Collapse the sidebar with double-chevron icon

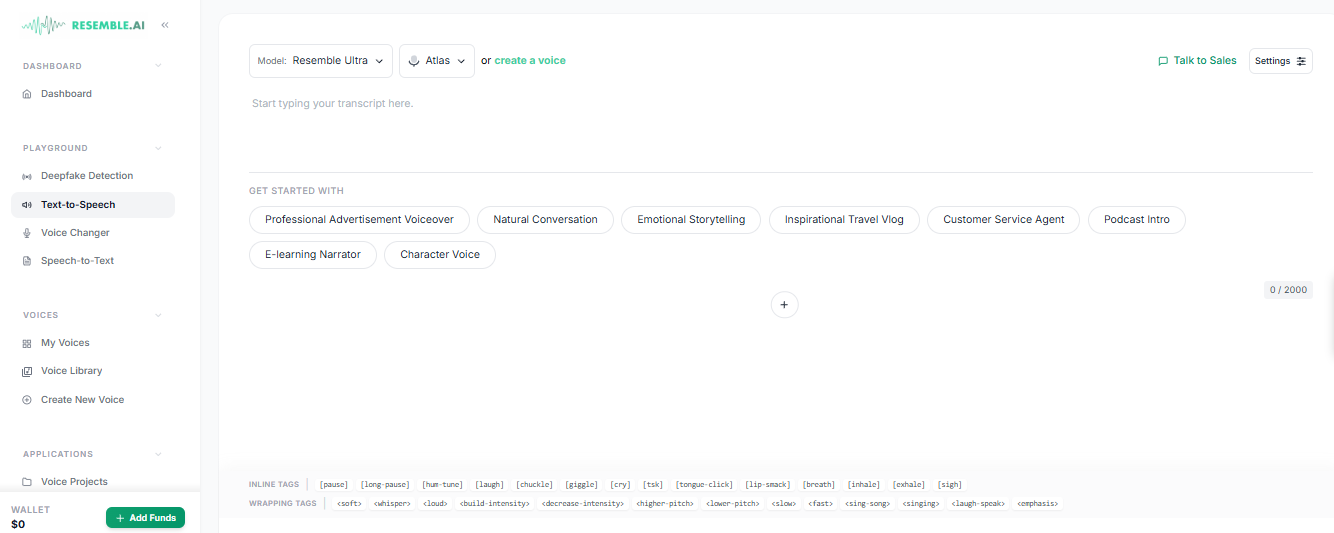point(165,25)
